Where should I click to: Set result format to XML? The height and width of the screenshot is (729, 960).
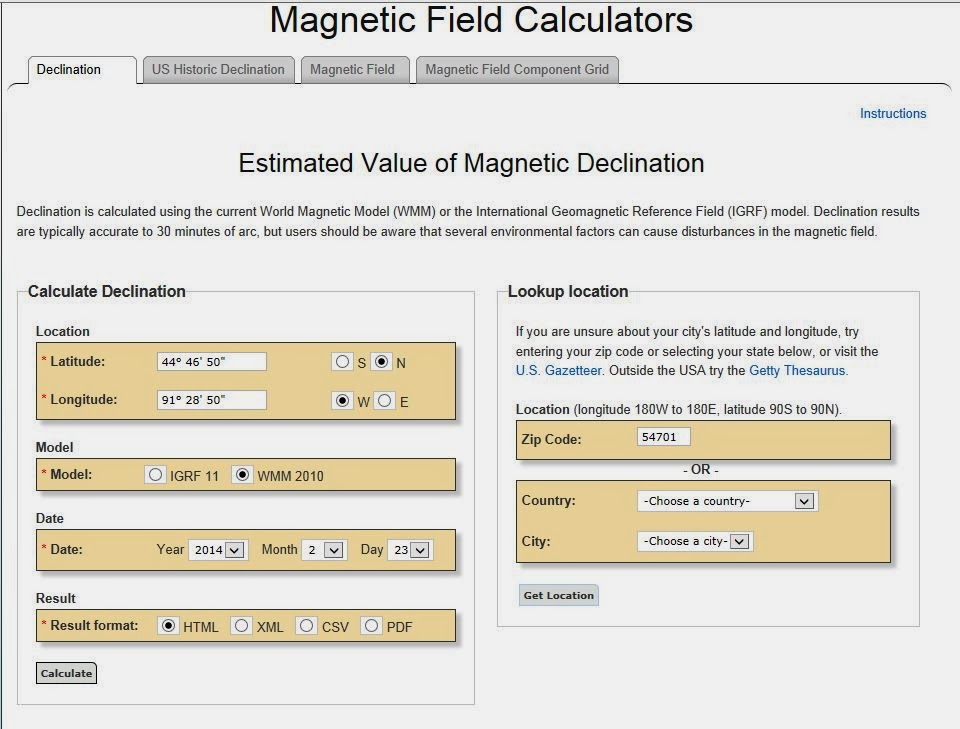point(241,626)
